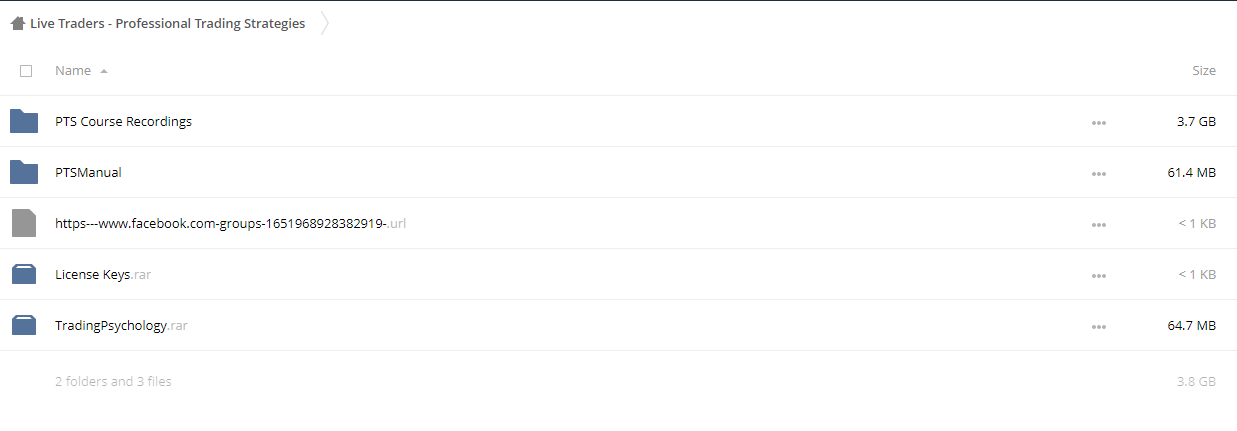Open the three-dots menu for License Keys.rar
The height and width of the screenshot is (431, 1237).
1099,275
